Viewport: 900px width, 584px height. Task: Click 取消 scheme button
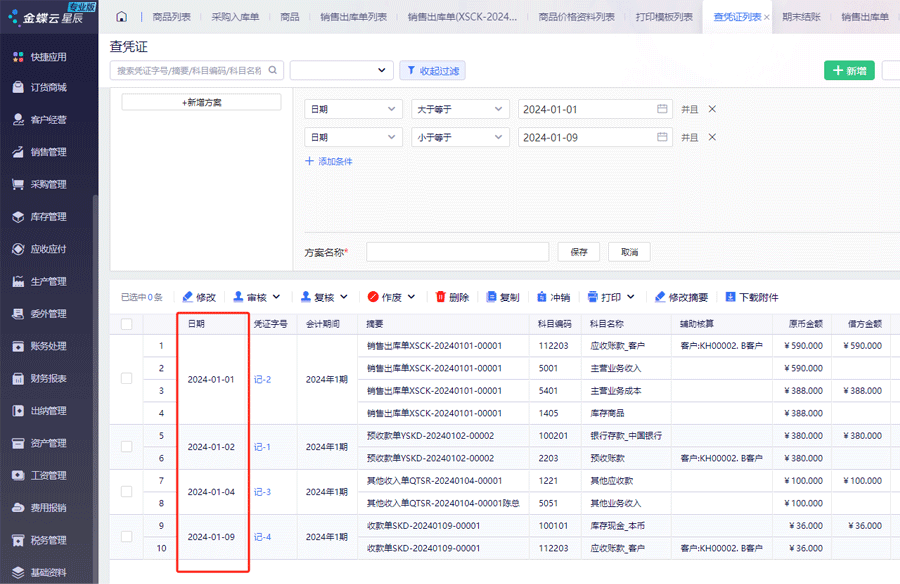629,252
